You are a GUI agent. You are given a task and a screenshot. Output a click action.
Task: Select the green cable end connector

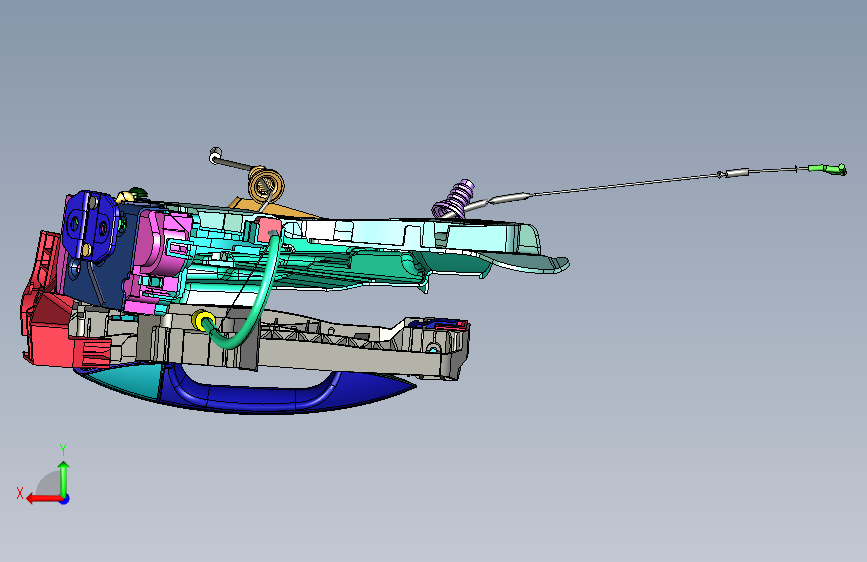click(x=827, y=169)
